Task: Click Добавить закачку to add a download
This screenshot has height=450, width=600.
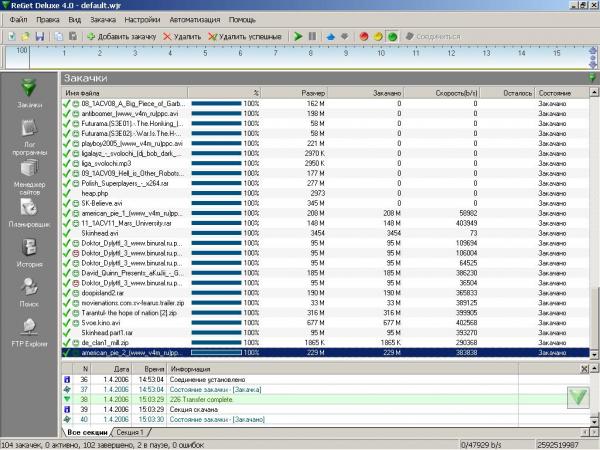Action: pos(122,36)
